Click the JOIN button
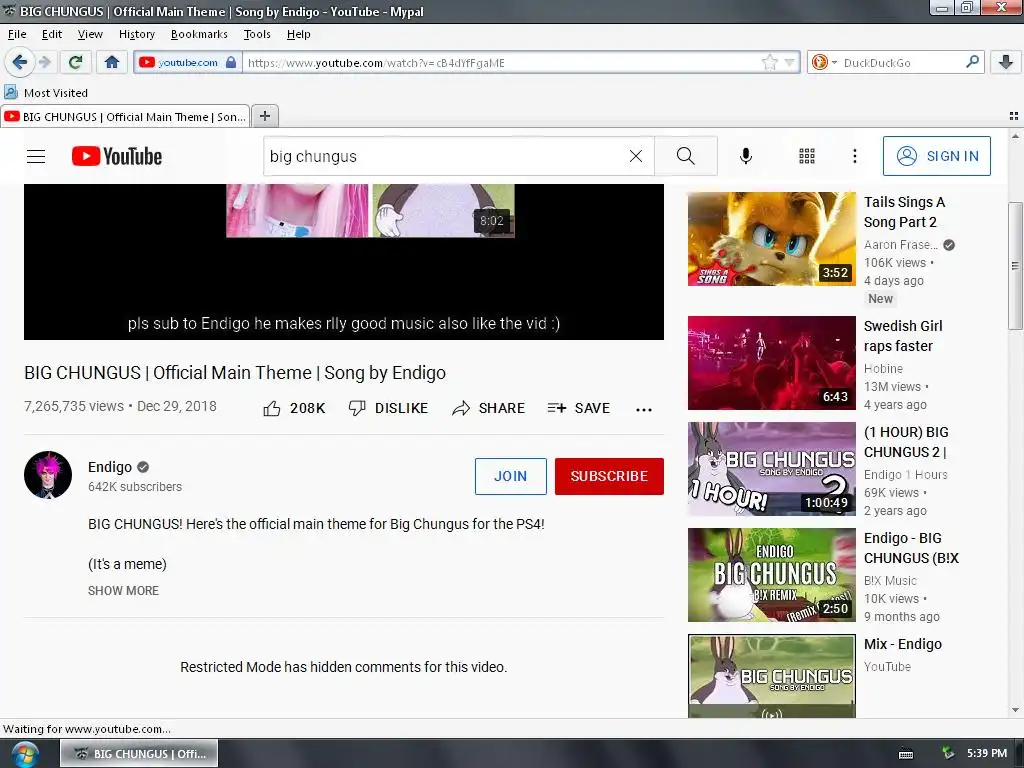Screen dimensions: 1024x768 tap(511, 476)
